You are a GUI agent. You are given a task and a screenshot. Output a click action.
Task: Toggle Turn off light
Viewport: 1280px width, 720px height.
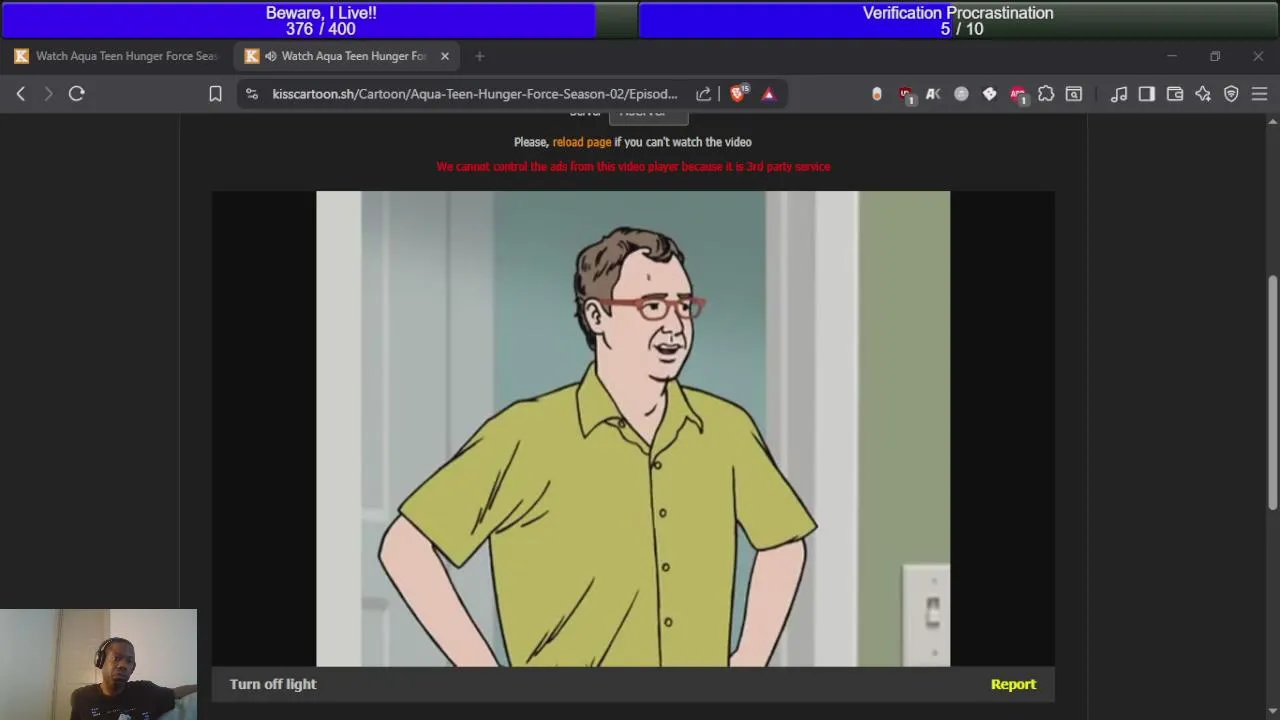[273, 684]
